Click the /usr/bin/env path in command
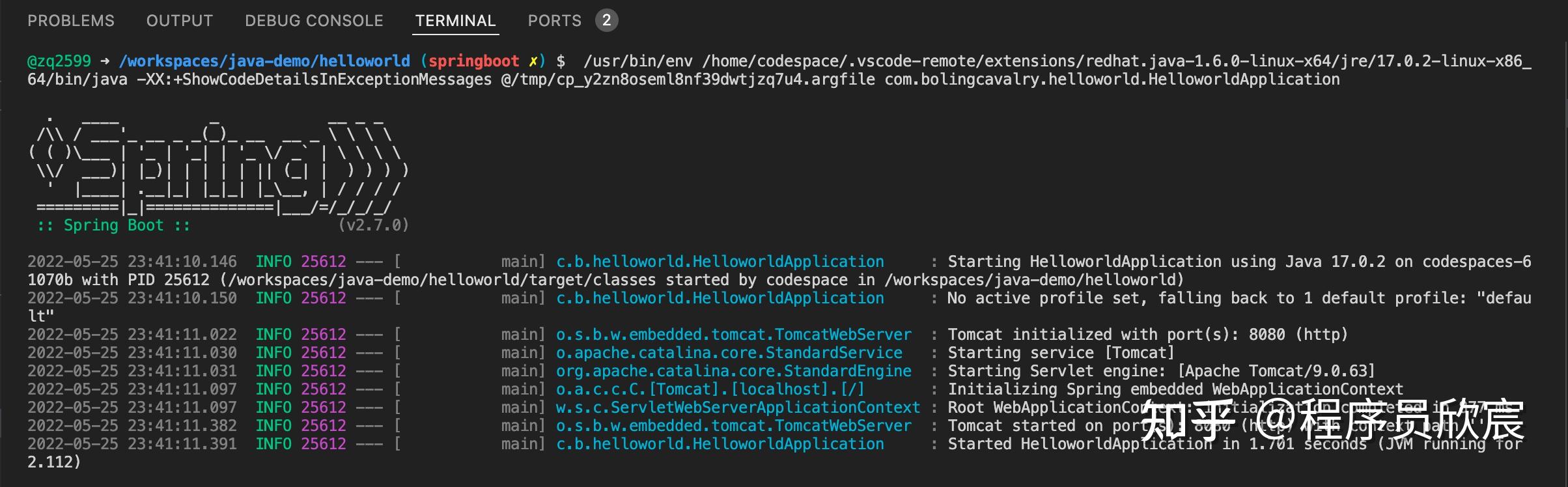Screen dimensions: 1568x487 [x=638, y=61]
